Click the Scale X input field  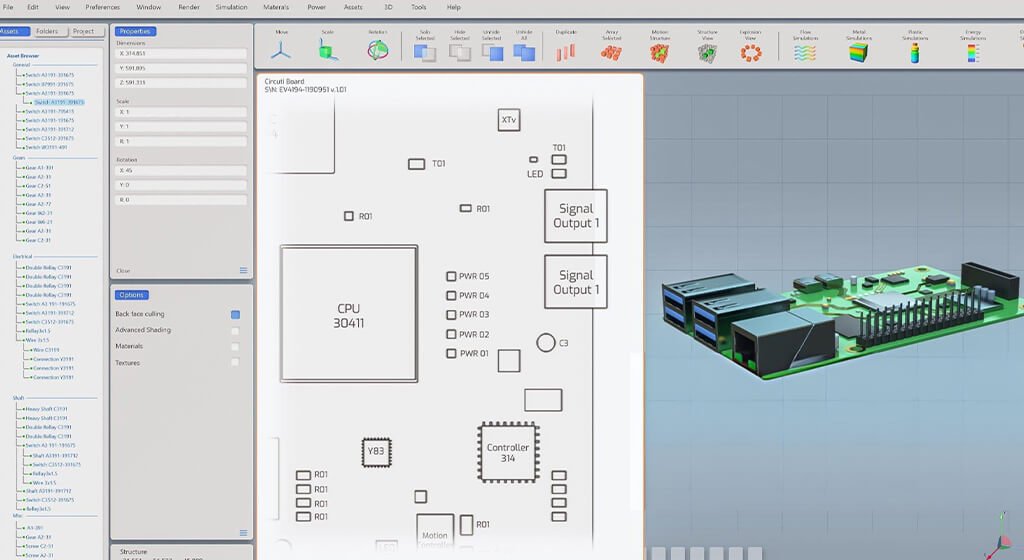click(x=181, y=112)
